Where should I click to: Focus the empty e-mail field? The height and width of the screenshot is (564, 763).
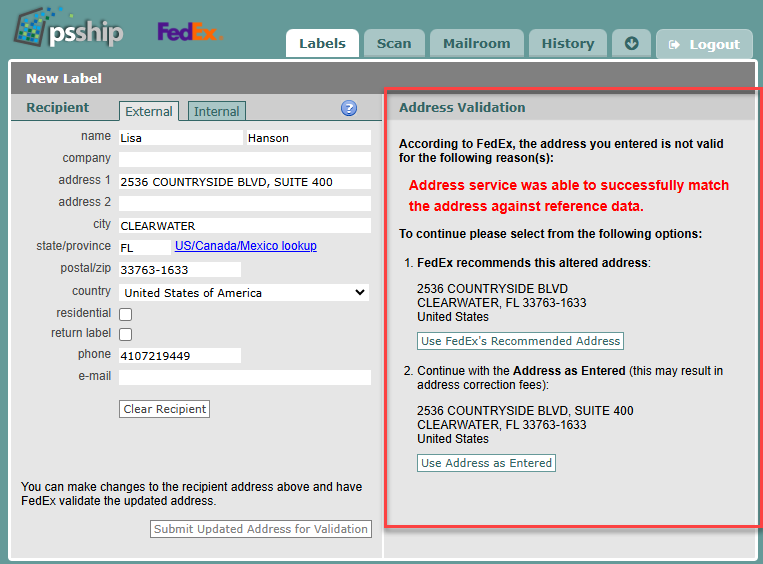(245, 378)
